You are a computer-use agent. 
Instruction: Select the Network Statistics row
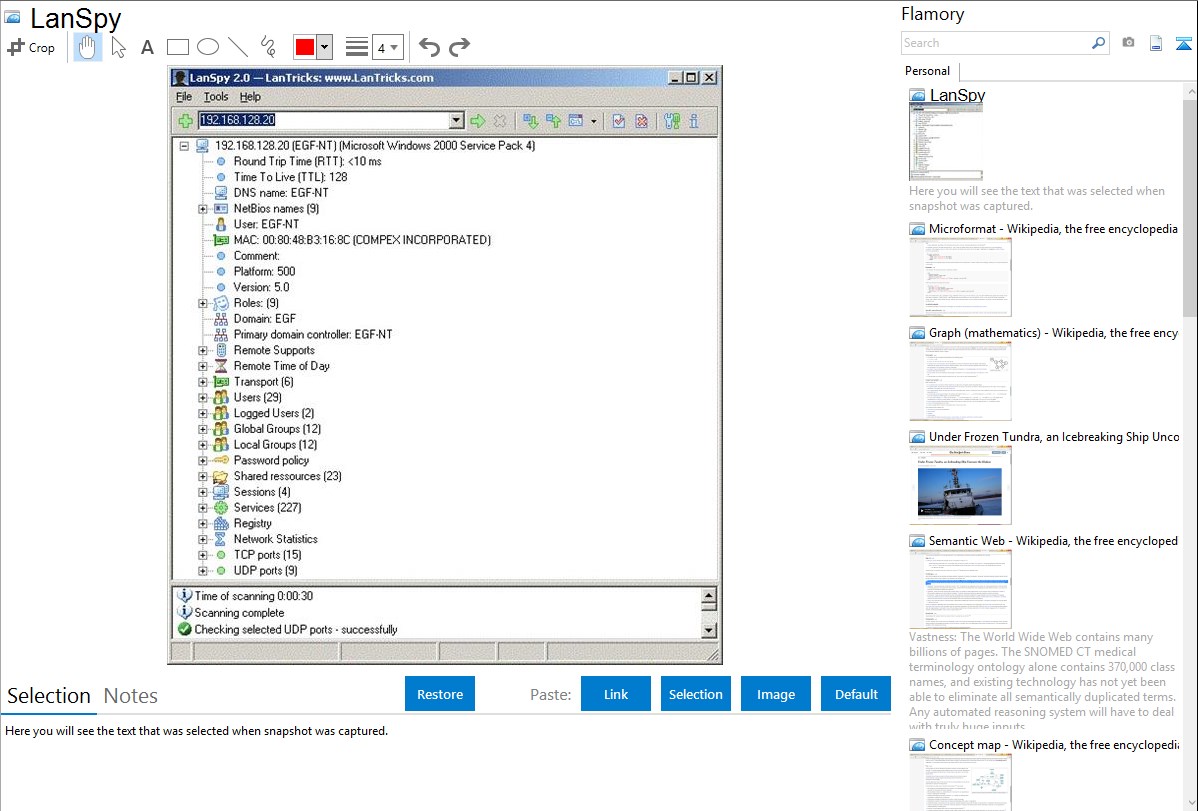click(x=275, y=539)
